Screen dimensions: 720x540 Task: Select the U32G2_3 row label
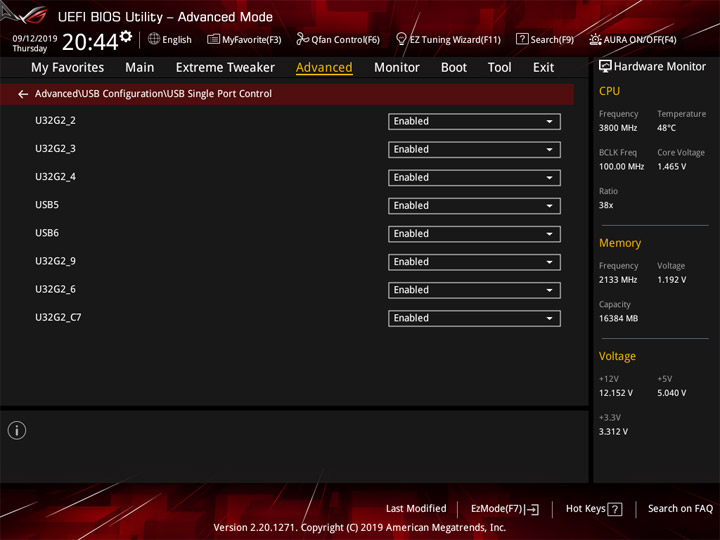click(56, 148)
